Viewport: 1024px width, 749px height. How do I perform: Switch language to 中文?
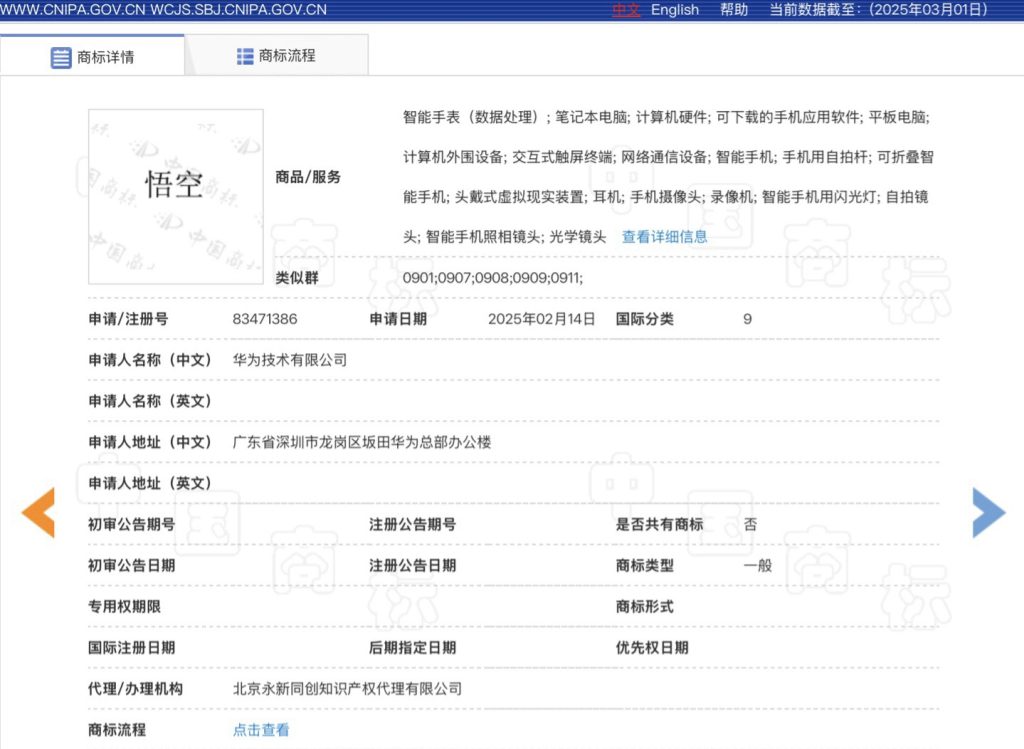pos(626,10)
